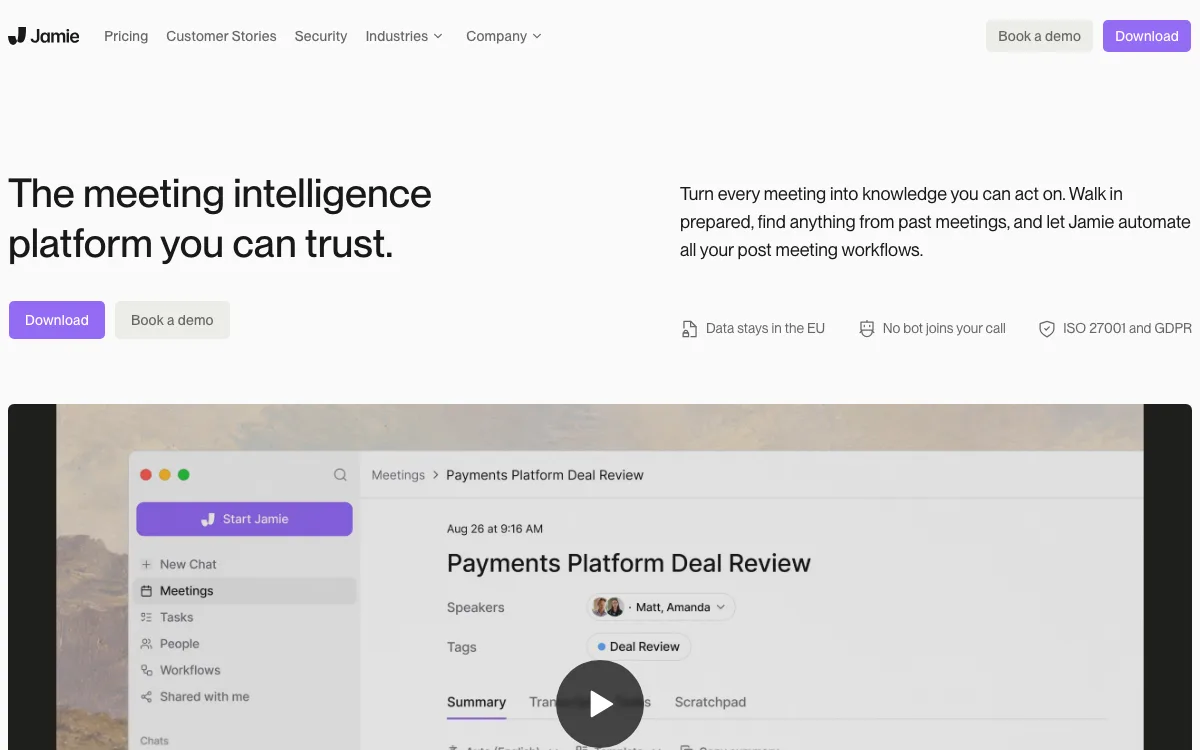Screen dimensions: 1200x750
Task: Click the Meetings calendar icon in sidebar
Action: pos(146,591)
